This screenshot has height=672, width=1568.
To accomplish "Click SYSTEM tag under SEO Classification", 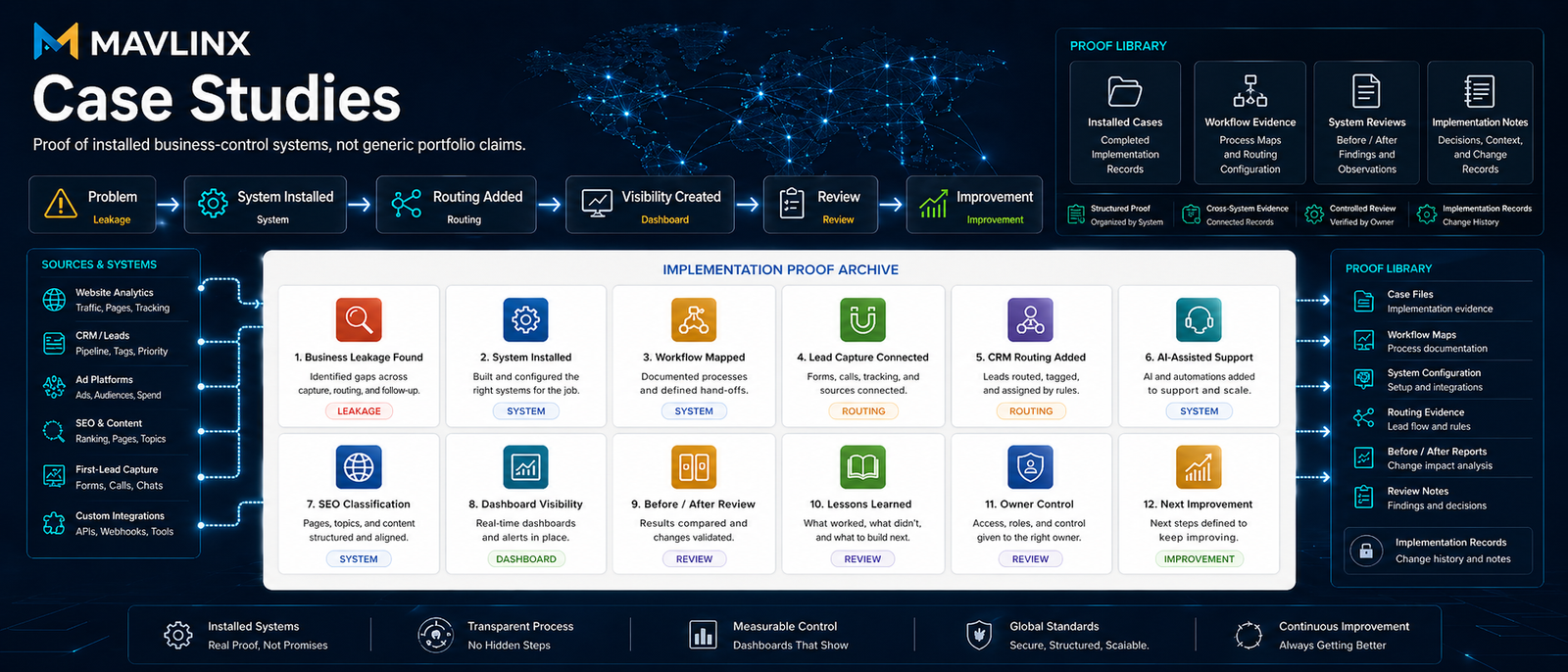I will pos(359,558).
